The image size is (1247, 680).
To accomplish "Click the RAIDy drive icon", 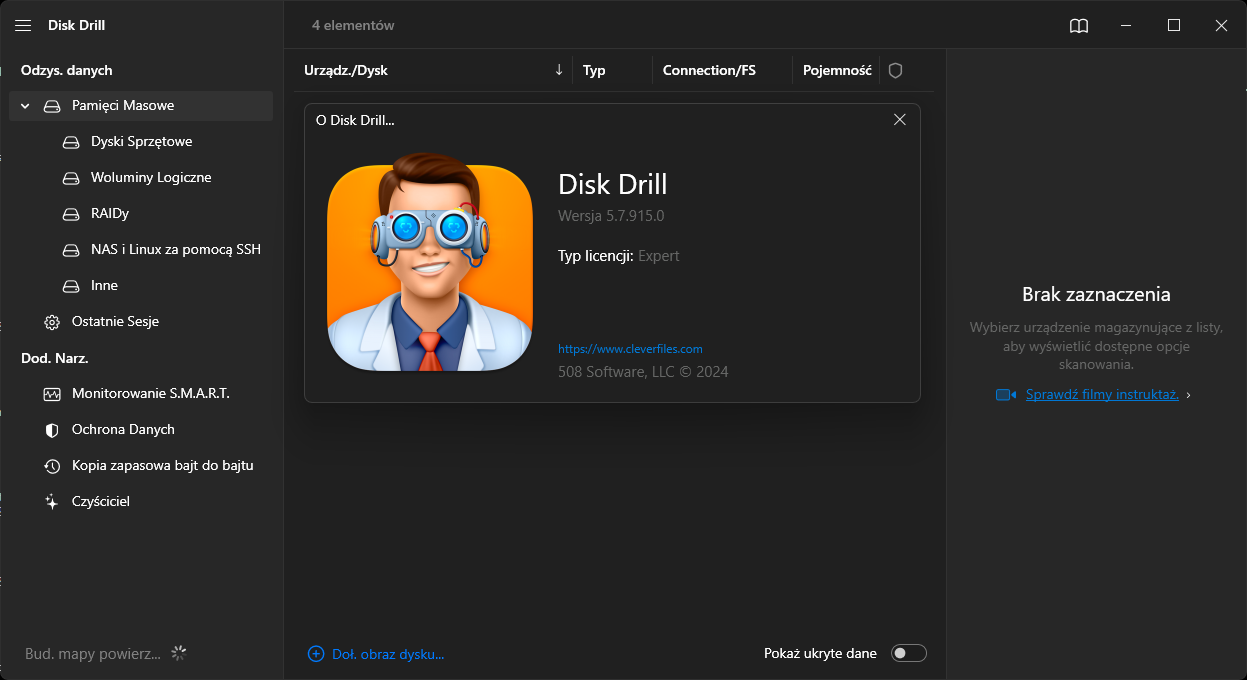I will (x=71, y=214).
